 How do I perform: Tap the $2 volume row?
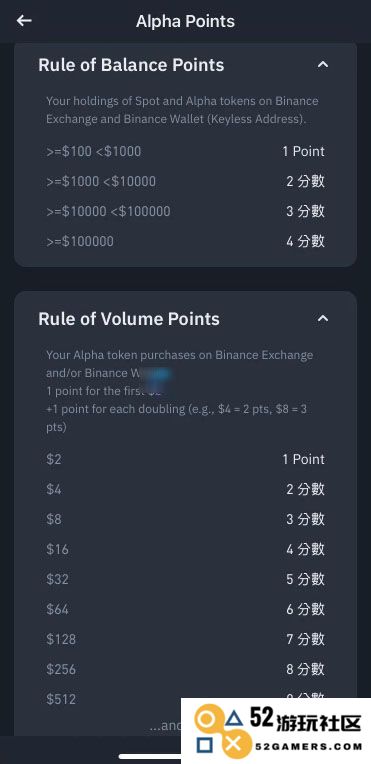click(x=185, y=459)
